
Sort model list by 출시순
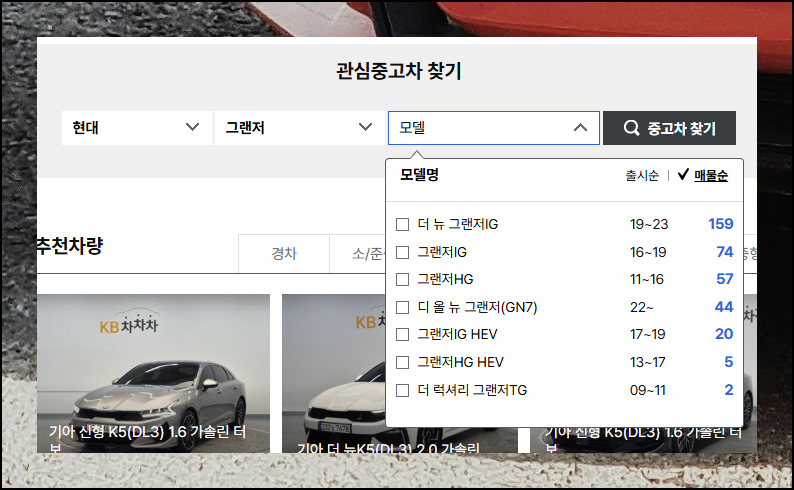(x=642, y=175)
